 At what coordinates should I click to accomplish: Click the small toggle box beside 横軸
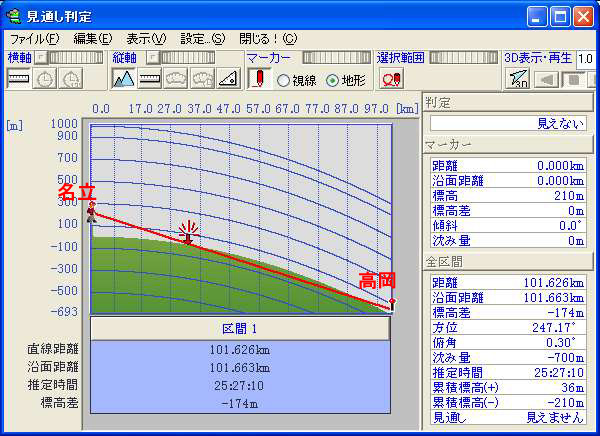(x=41, y=58)
